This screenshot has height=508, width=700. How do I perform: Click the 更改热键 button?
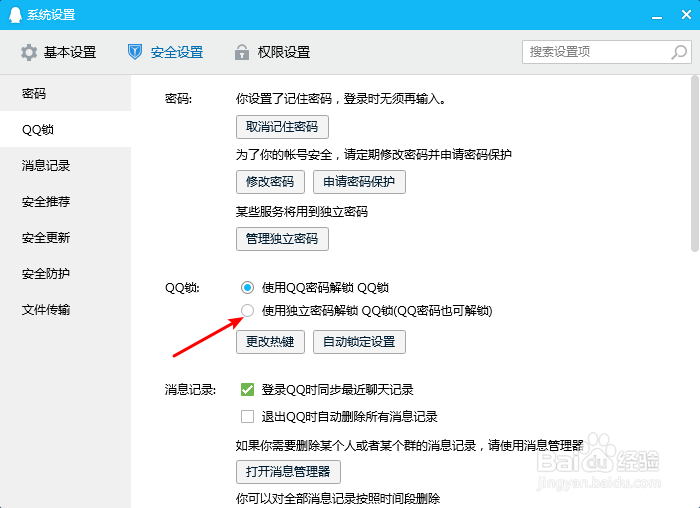click(270, 342)
